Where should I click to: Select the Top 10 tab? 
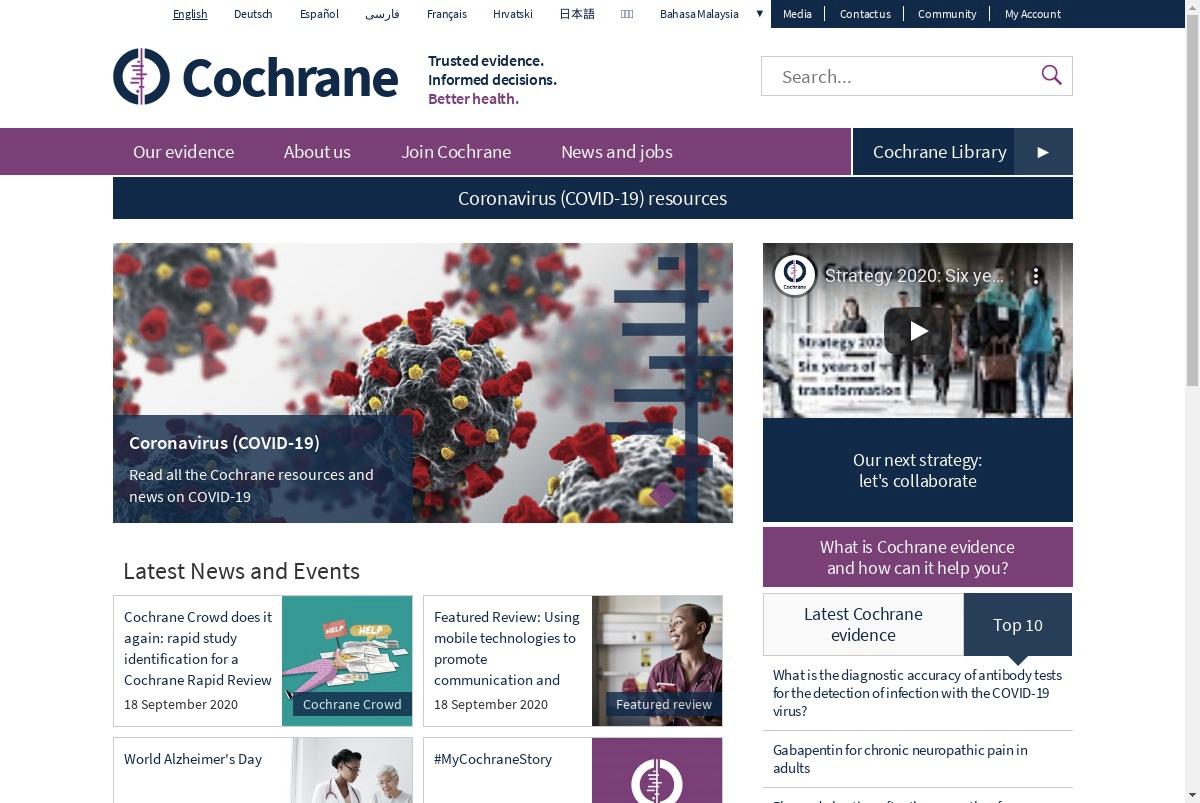click(x=1018, y=625)
